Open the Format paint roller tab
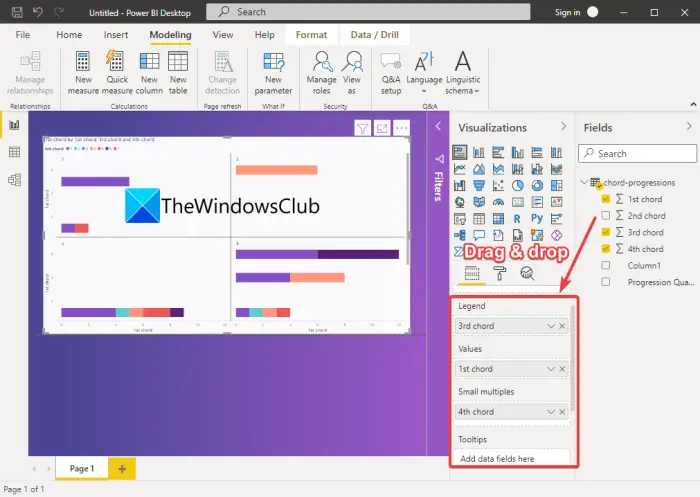 pyautogui.click(x=499, y=273)
